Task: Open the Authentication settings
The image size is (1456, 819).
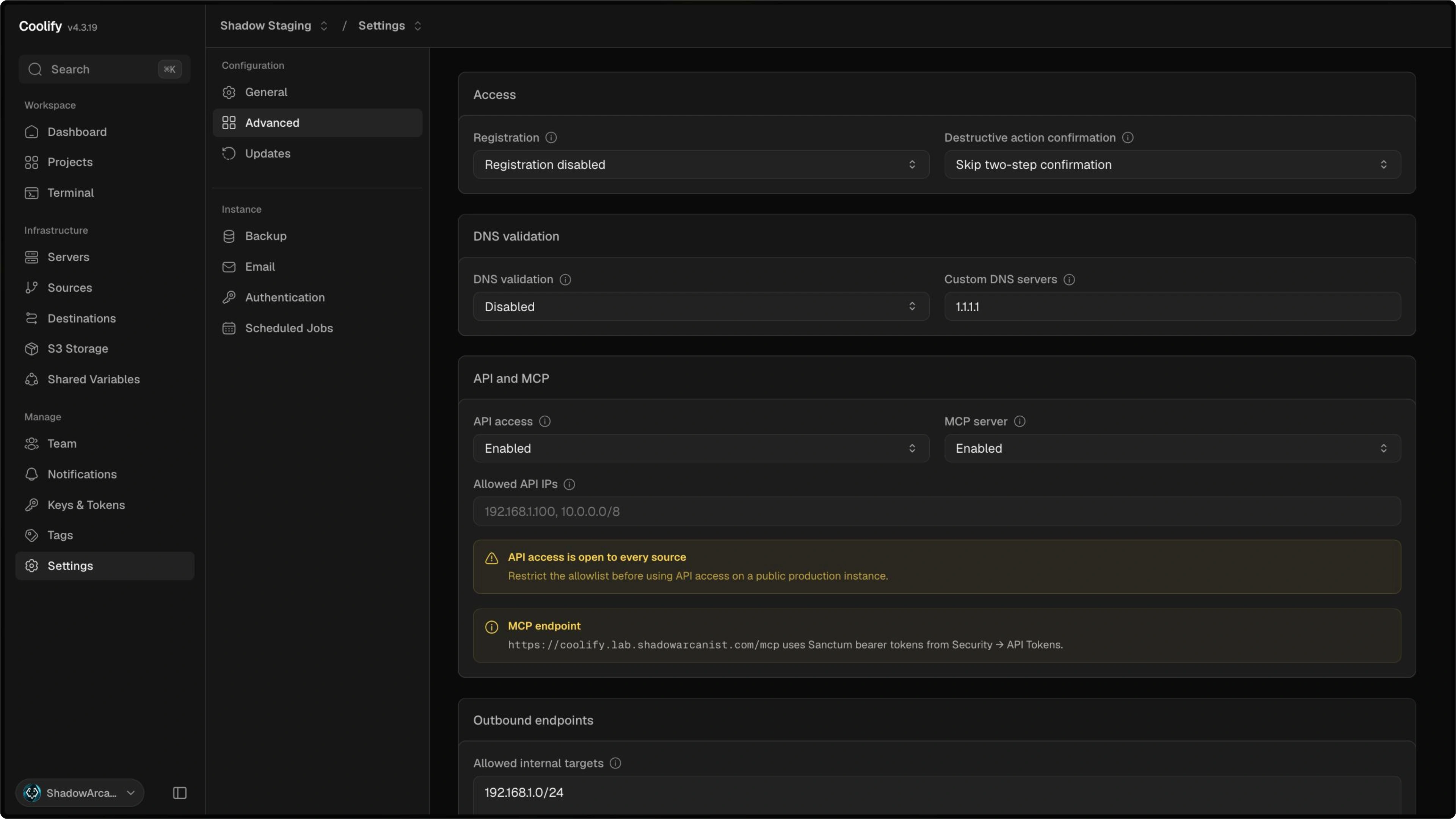Action: point(317,297)
